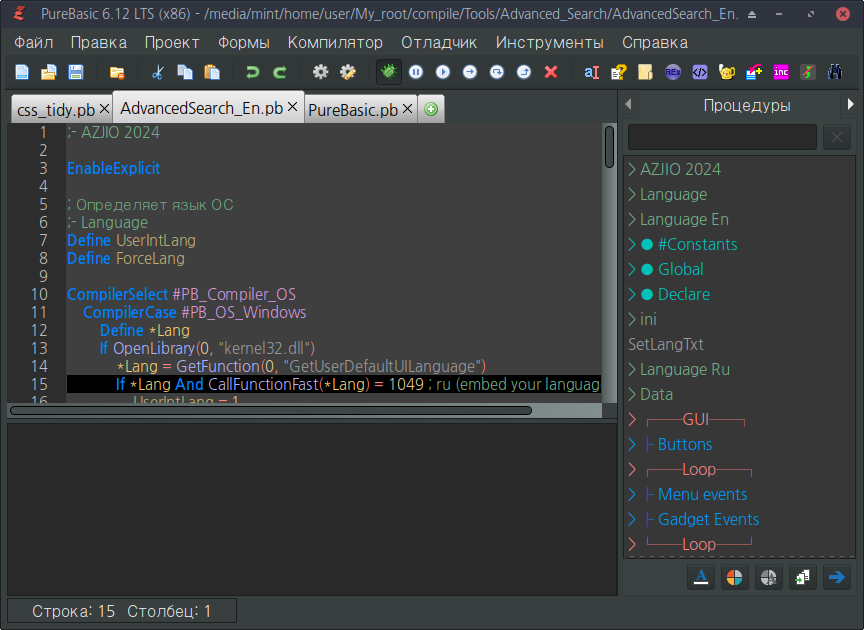Open Compiler options gear with pencil

click(x=348, y=72)
